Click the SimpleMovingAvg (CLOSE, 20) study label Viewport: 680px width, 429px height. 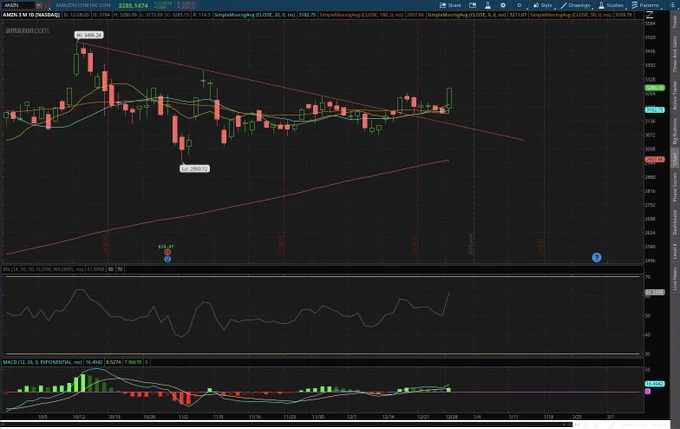point(255,15)
